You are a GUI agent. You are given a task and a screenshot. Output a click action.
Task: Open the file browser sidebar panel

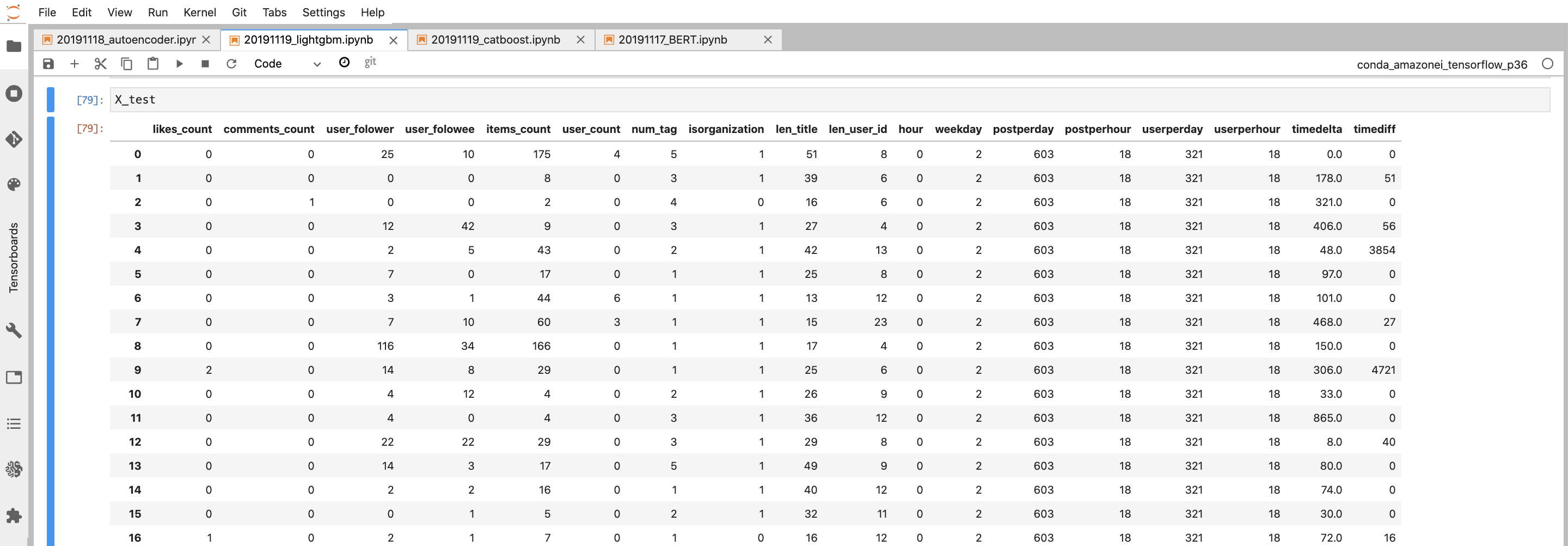click(14, 46)
